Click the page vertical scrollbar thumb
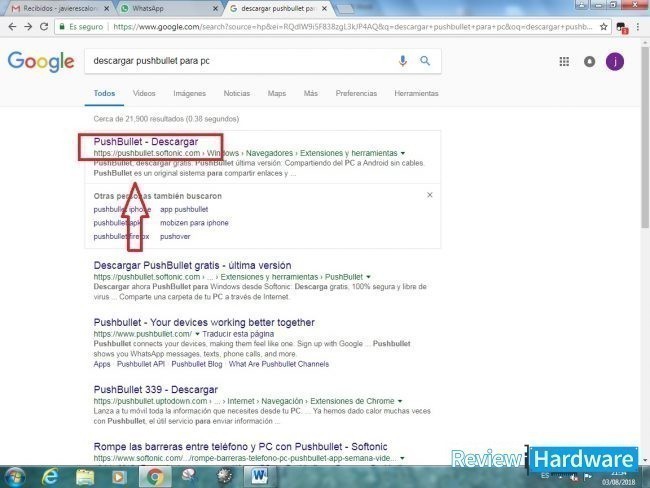The height and width of the screenshot is (488, 650). click(x=645, y=137)
